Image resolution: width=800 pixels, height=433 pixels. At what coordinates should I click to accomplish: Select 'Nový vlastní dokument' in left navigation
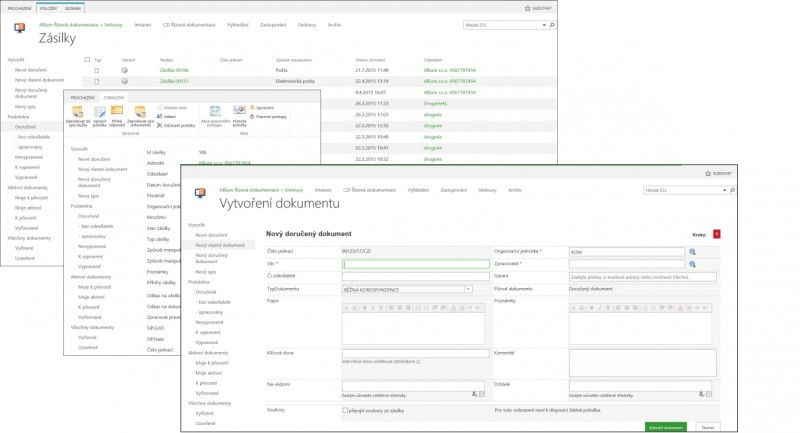pyautogui.click(x=219, y=245)
